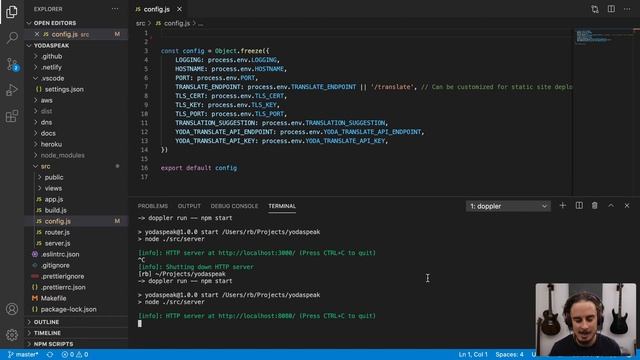The image size is (640, 360).
Task: Click config.js in the breadcrumb path
Action: [177, 23]
